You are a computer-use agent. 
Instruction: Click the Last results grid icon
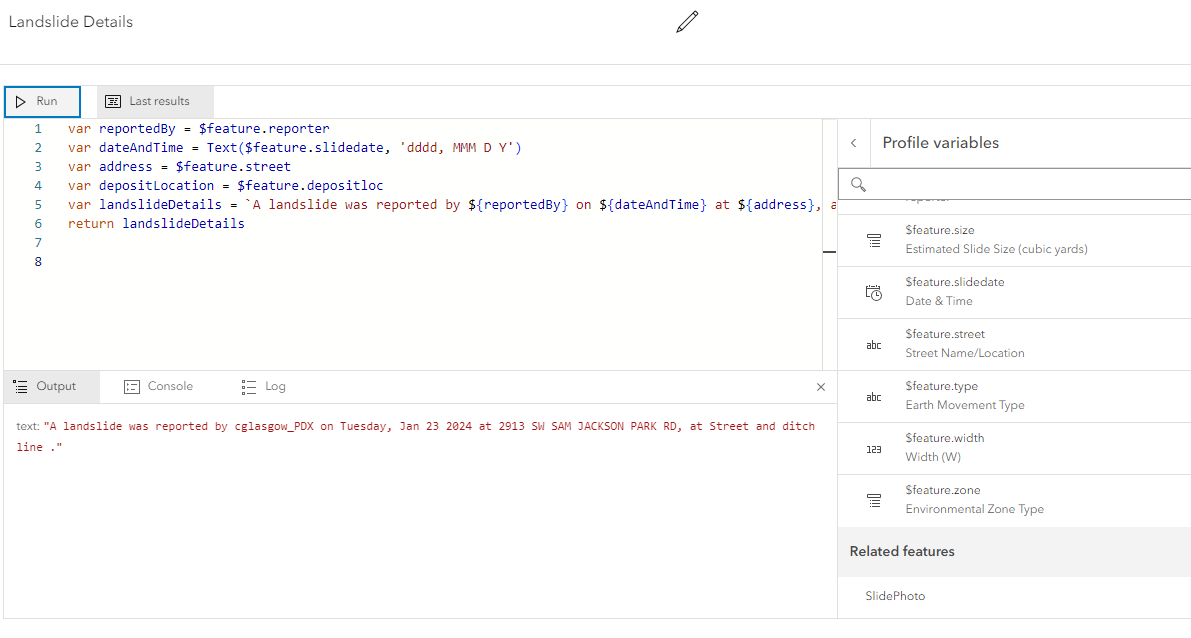click(x=113, y=101)
